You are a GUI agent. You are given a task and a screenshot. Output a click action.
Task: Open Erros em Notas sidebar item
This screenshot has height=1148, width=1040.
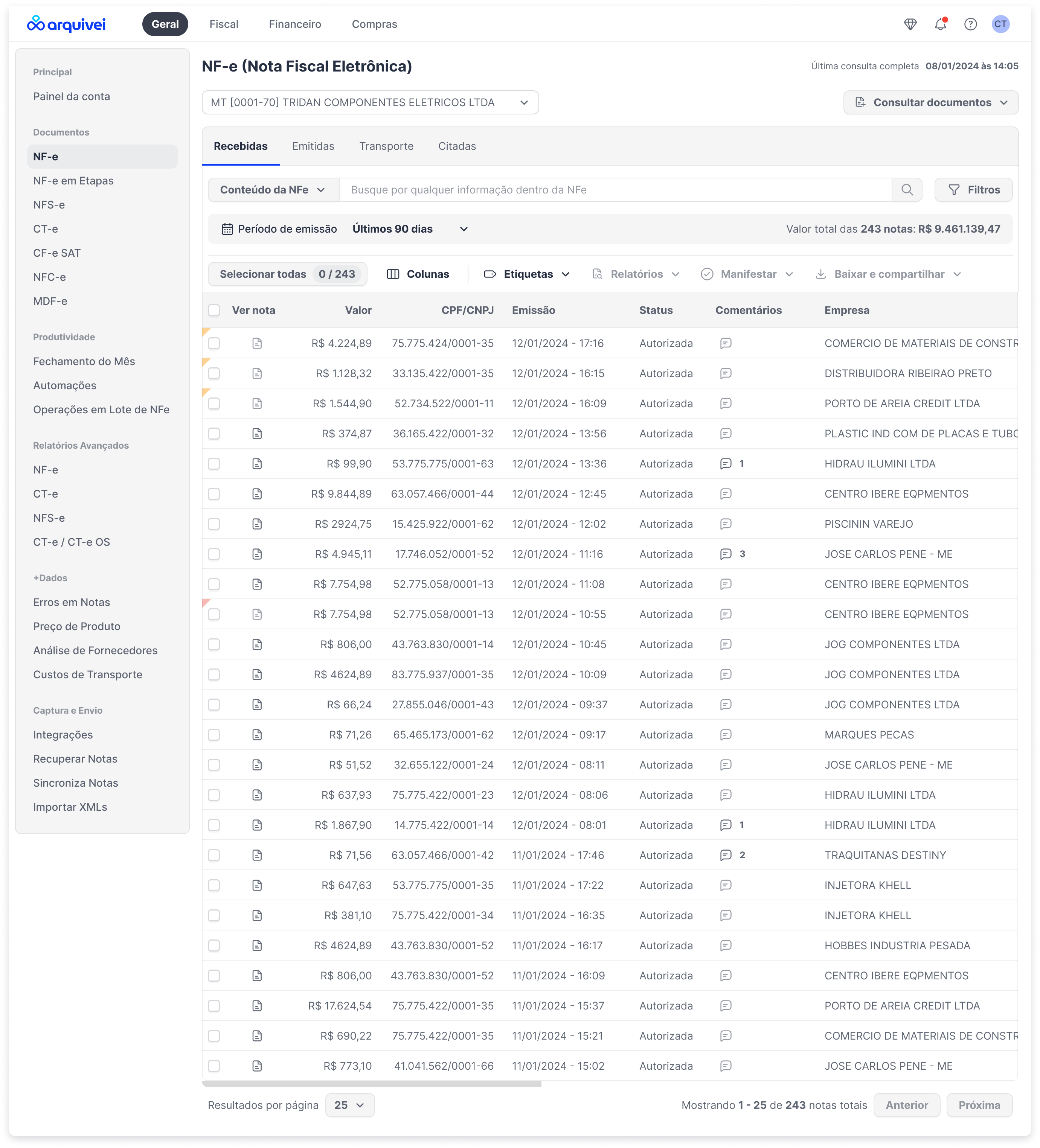pos(72,603)
